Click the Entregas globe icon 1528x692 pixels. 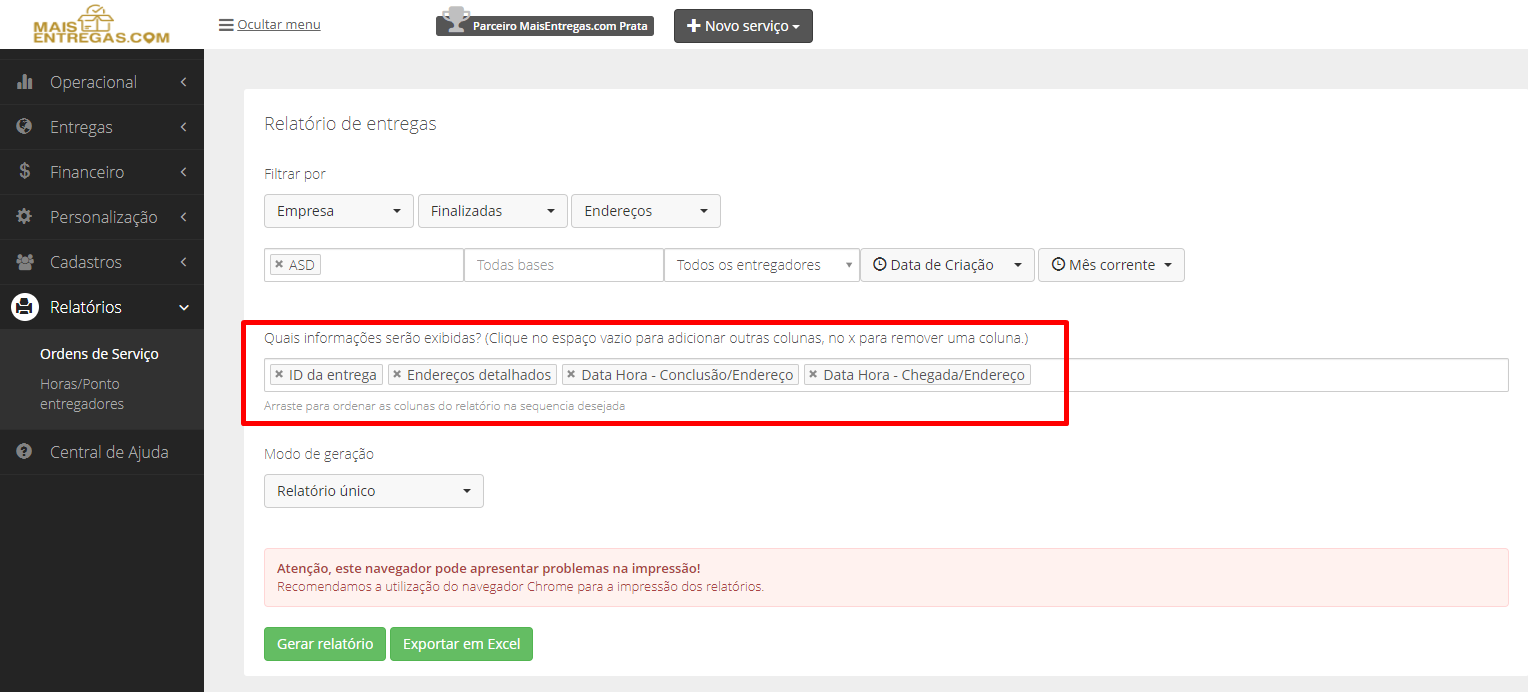click(25, 127)
